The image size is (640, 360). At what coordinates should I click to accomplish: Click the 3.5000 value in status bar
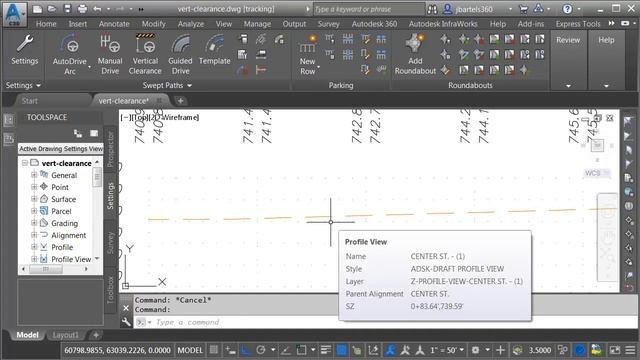pos(540,350)
